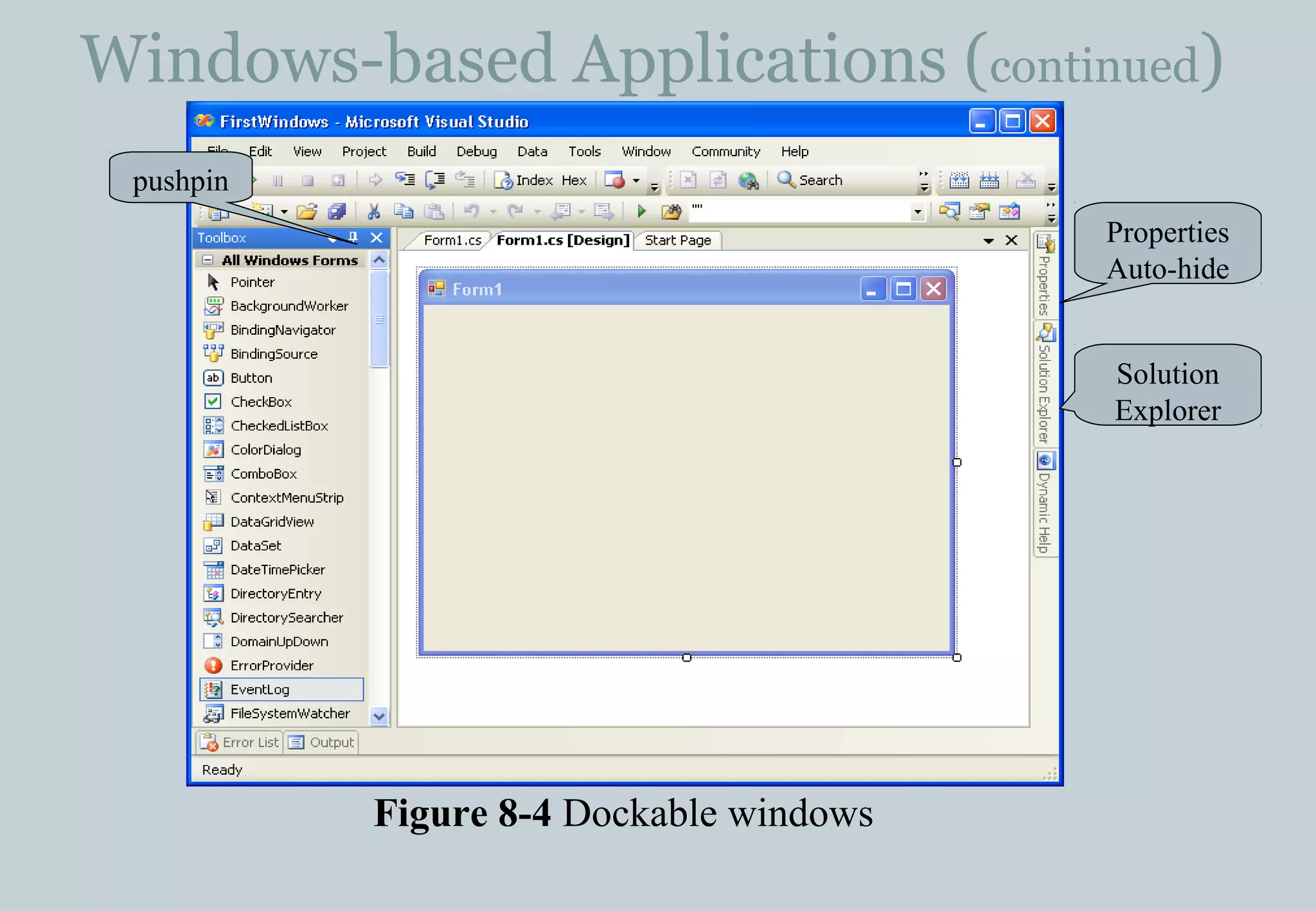Click the Object Browser toolbar icon
The image size is (1316, 911).
click(1009, 211)
